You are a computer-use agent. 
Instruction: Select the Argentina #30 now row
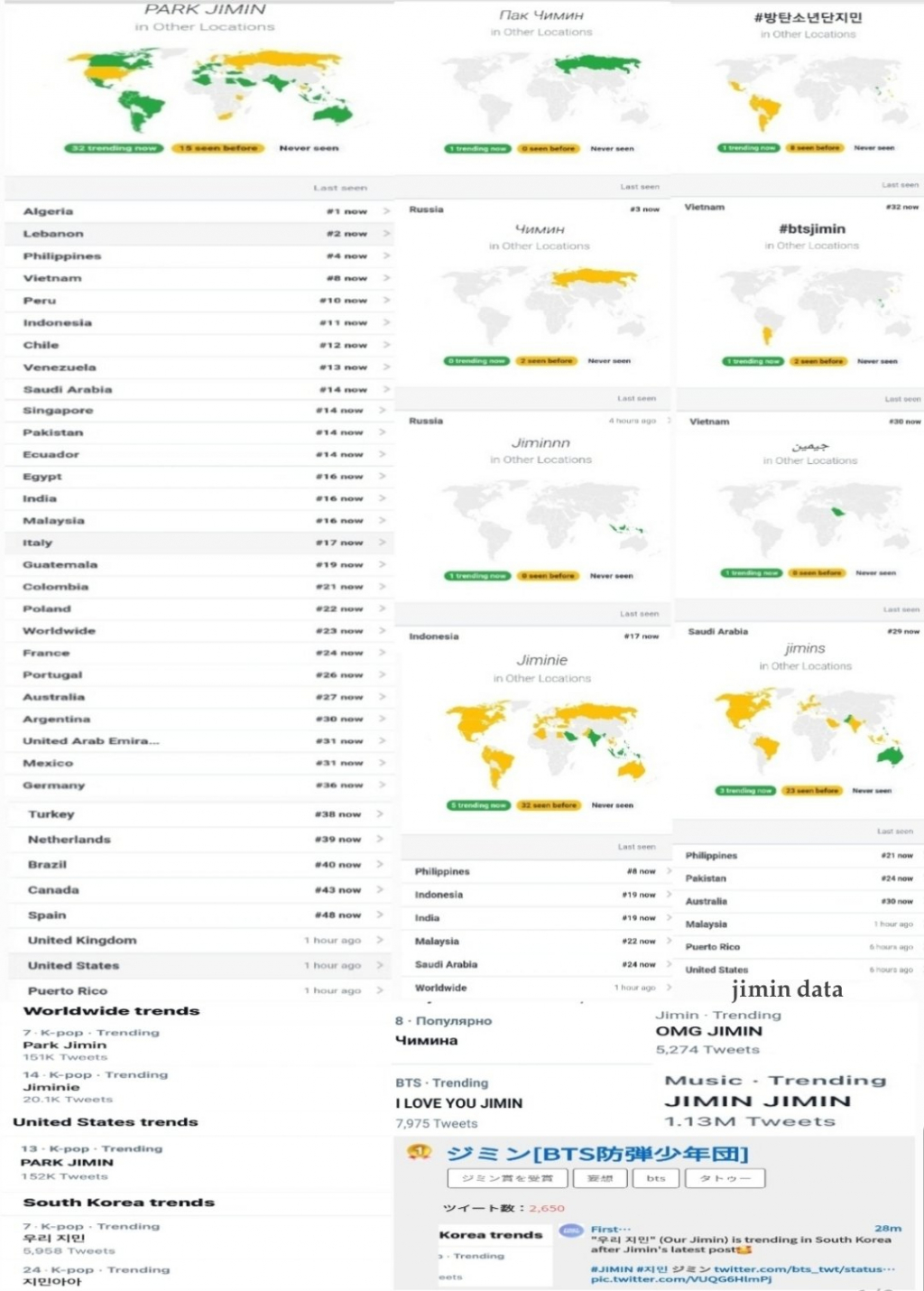(199, 720)
